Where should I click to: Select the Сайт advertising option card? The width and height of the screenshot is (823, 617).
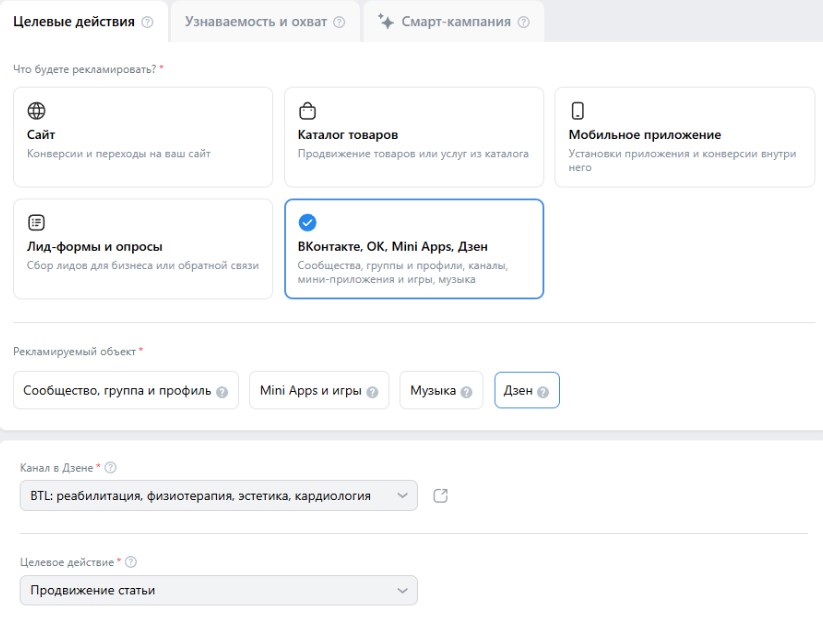[x=142, y=137]
